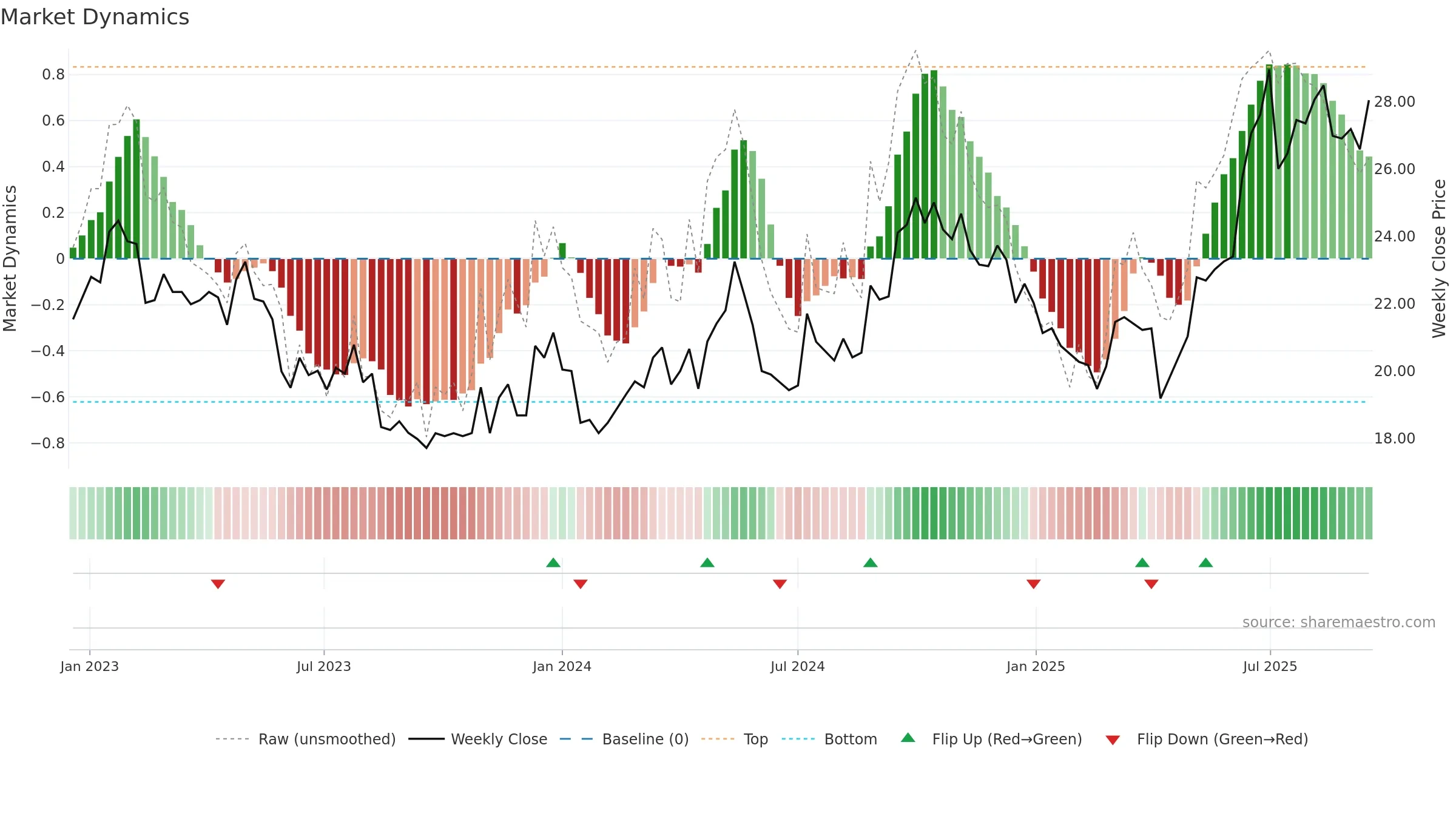Click the Jul 2023 x-axis label

click(x=324, y=666)
